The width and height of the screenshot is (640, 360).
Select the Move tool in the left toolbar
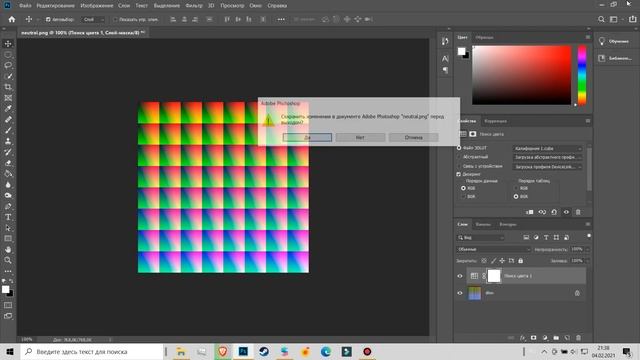point(8,44)
